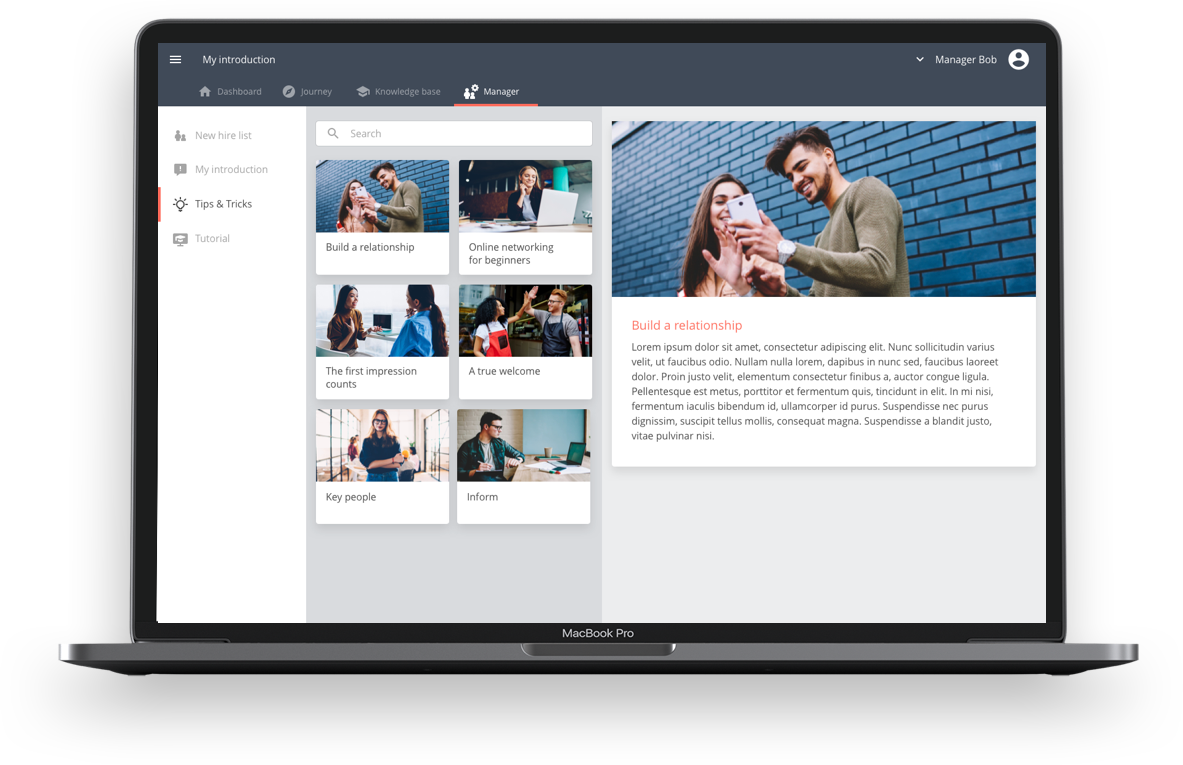The height and width of the screenshot is (765, 1183).
Task: Open My introduction in sidebar
Action: point(232,170)
